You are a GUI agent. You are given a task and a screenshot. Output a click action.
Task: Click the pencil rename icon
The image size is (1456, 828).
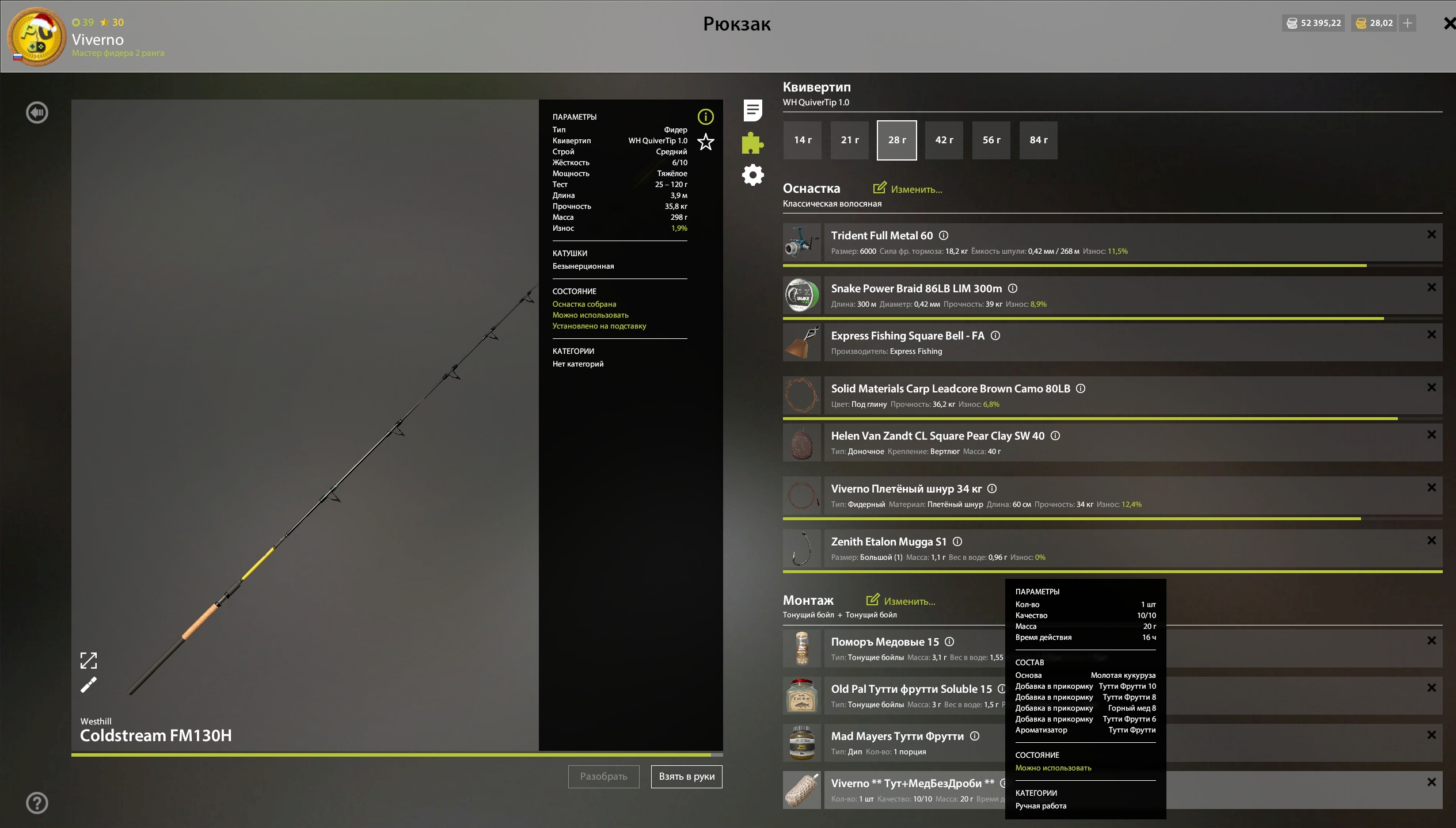tap(89, 685)
